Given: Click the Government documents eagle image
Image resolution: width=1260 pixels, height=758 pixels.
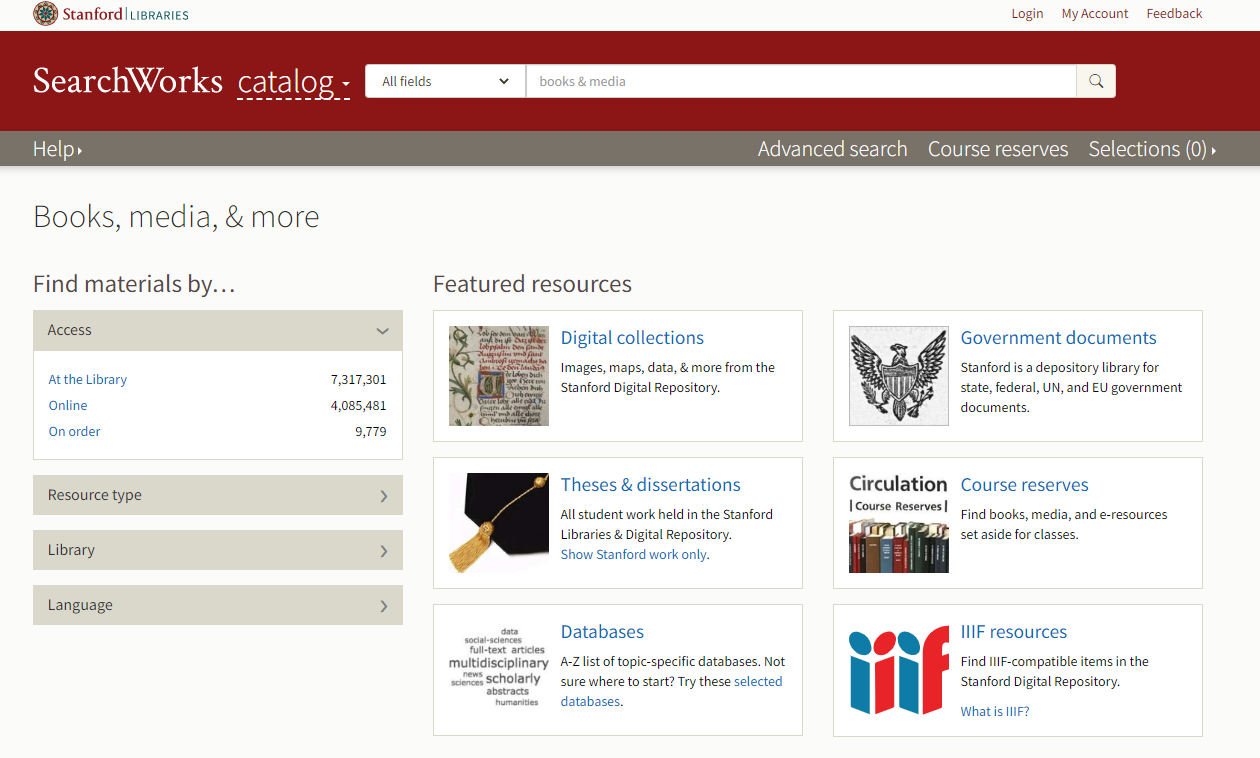Looking at the screenshot, I should click(899, 376).
